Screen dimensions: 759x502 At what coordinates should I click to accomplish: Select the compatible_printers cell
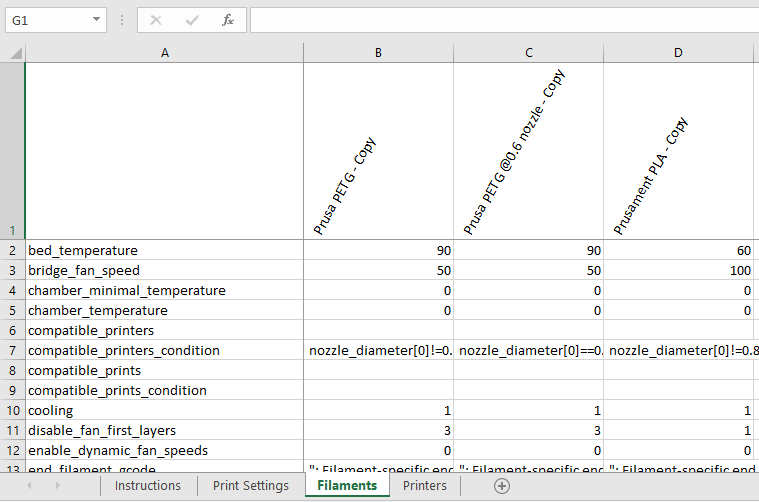[x=165, y=330]
